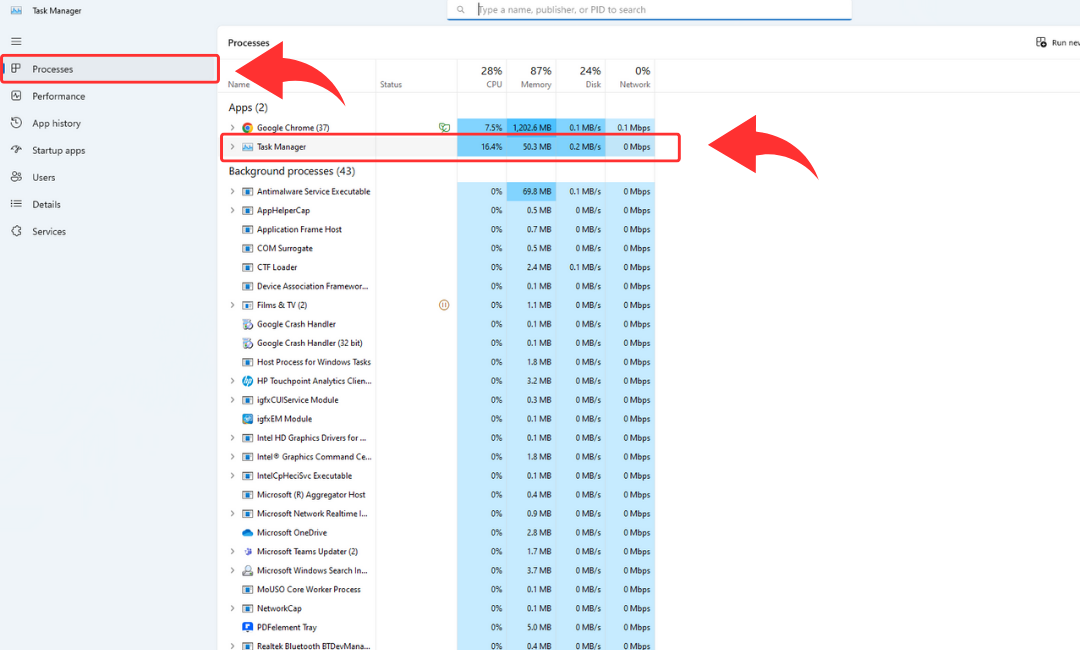Click the process search input field
Viewport: 1080px width, 650px height.
(660, 10)
